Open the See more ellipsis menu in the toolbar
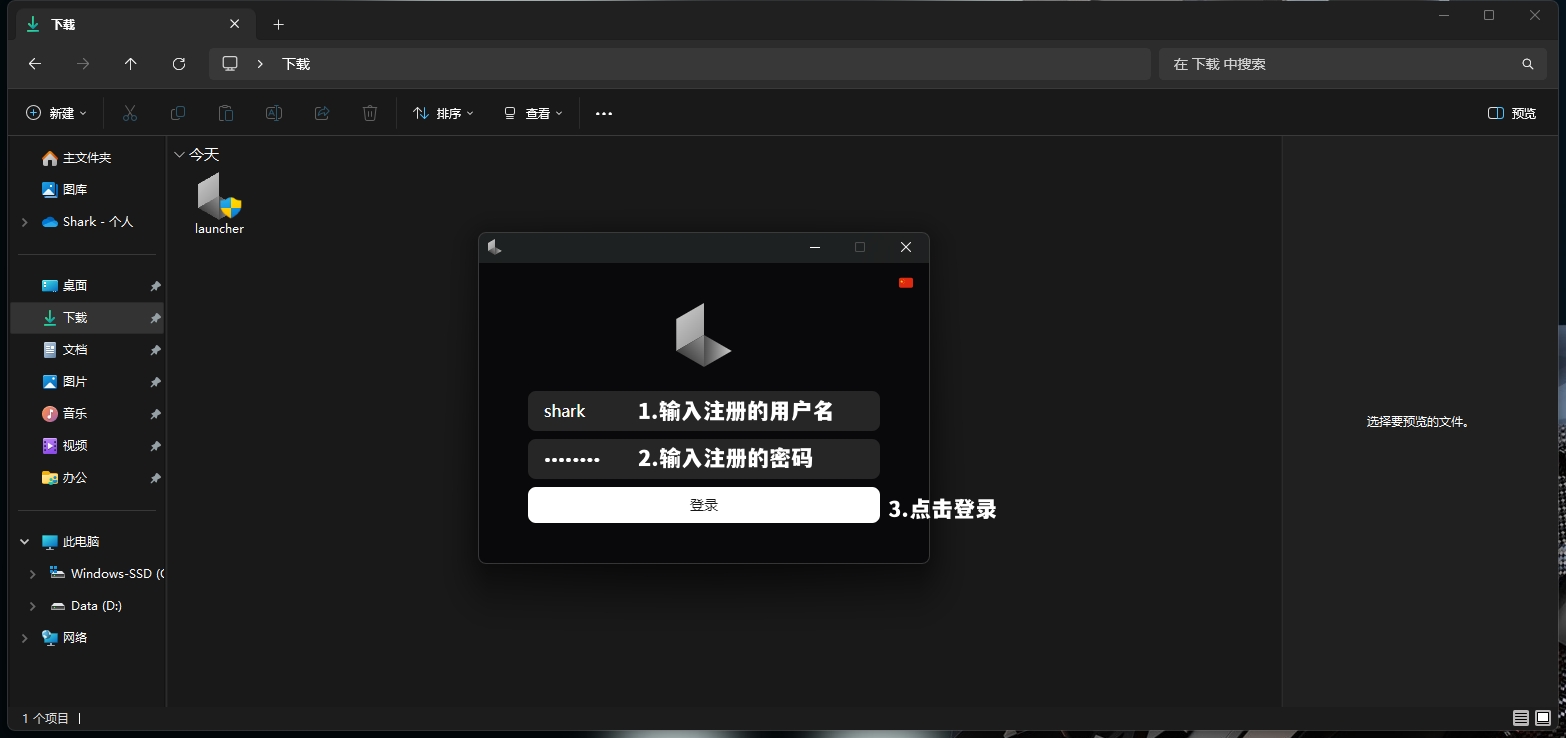Screen dimensions: 1566x738 coord(603,113)
